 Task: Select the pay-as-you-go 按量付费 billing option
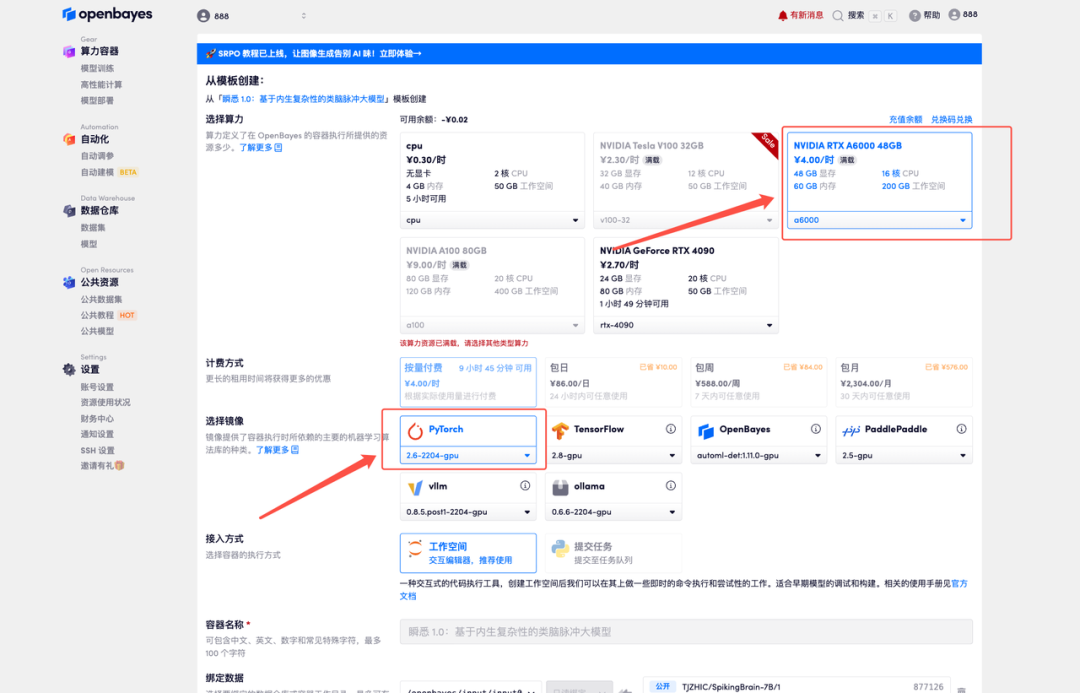[x=468, y=381]
